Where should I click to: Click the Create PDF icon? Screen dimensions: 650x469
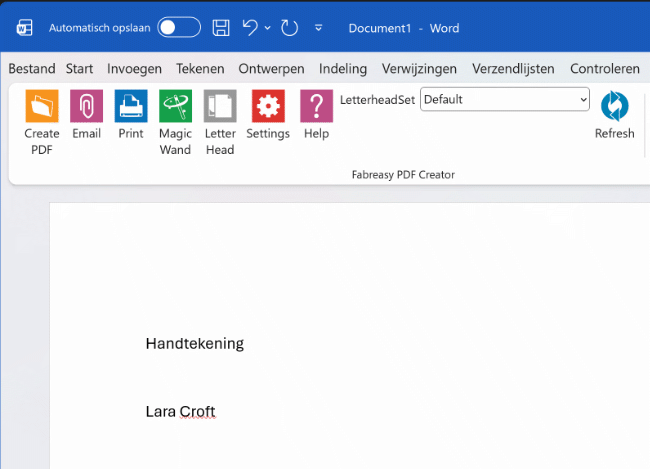pyautogui.click(x=42, y=106)
